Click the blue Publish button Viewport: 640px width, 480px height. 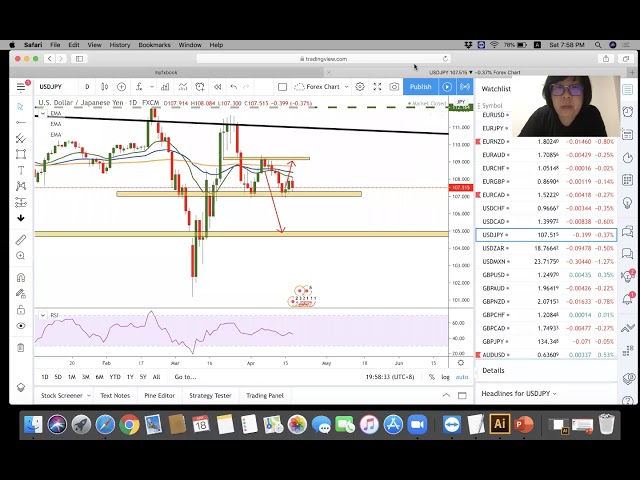click(420, 87)
